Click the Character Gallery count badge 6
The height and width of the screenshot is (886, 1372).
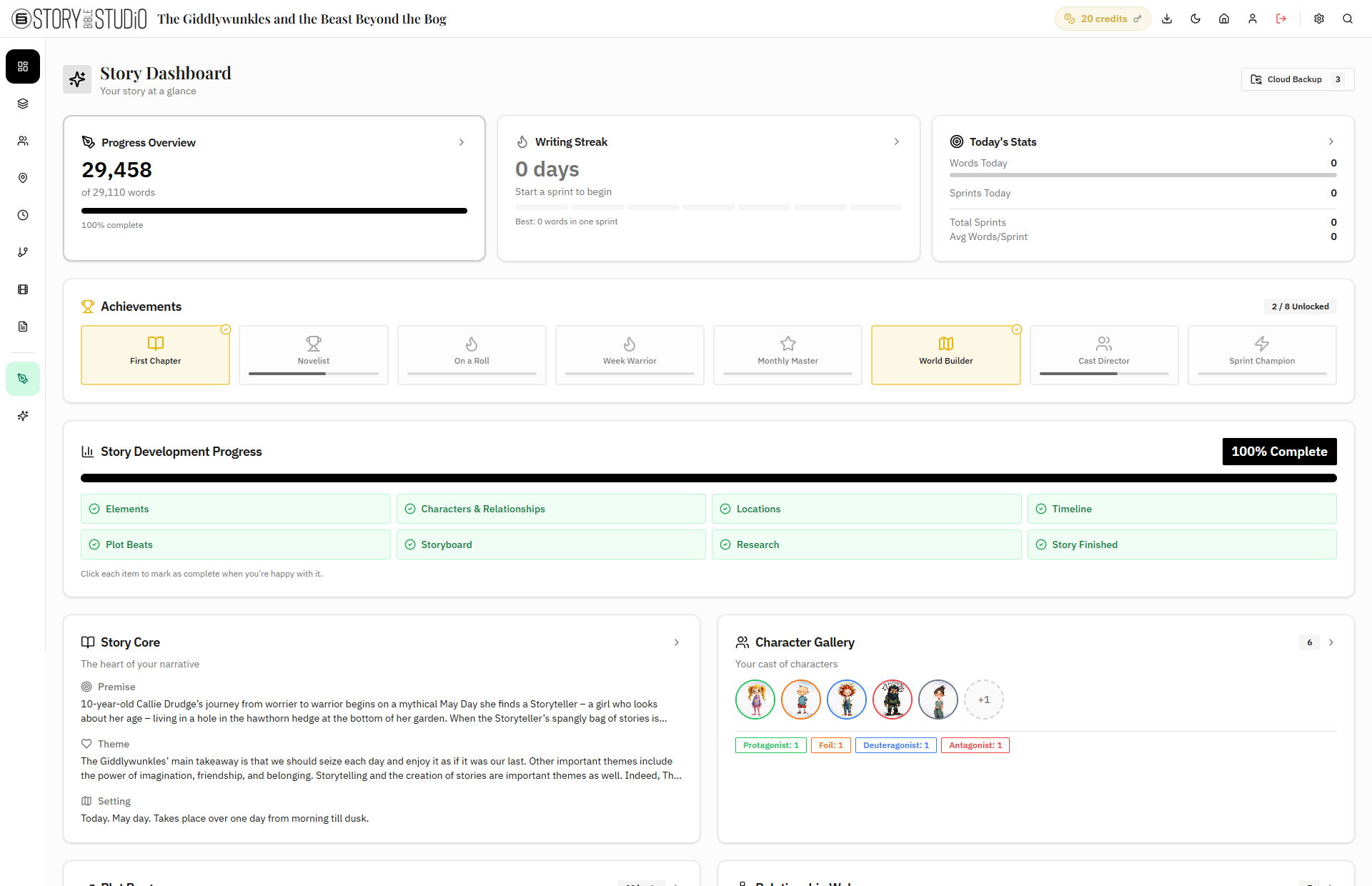tap(1310, 642)
